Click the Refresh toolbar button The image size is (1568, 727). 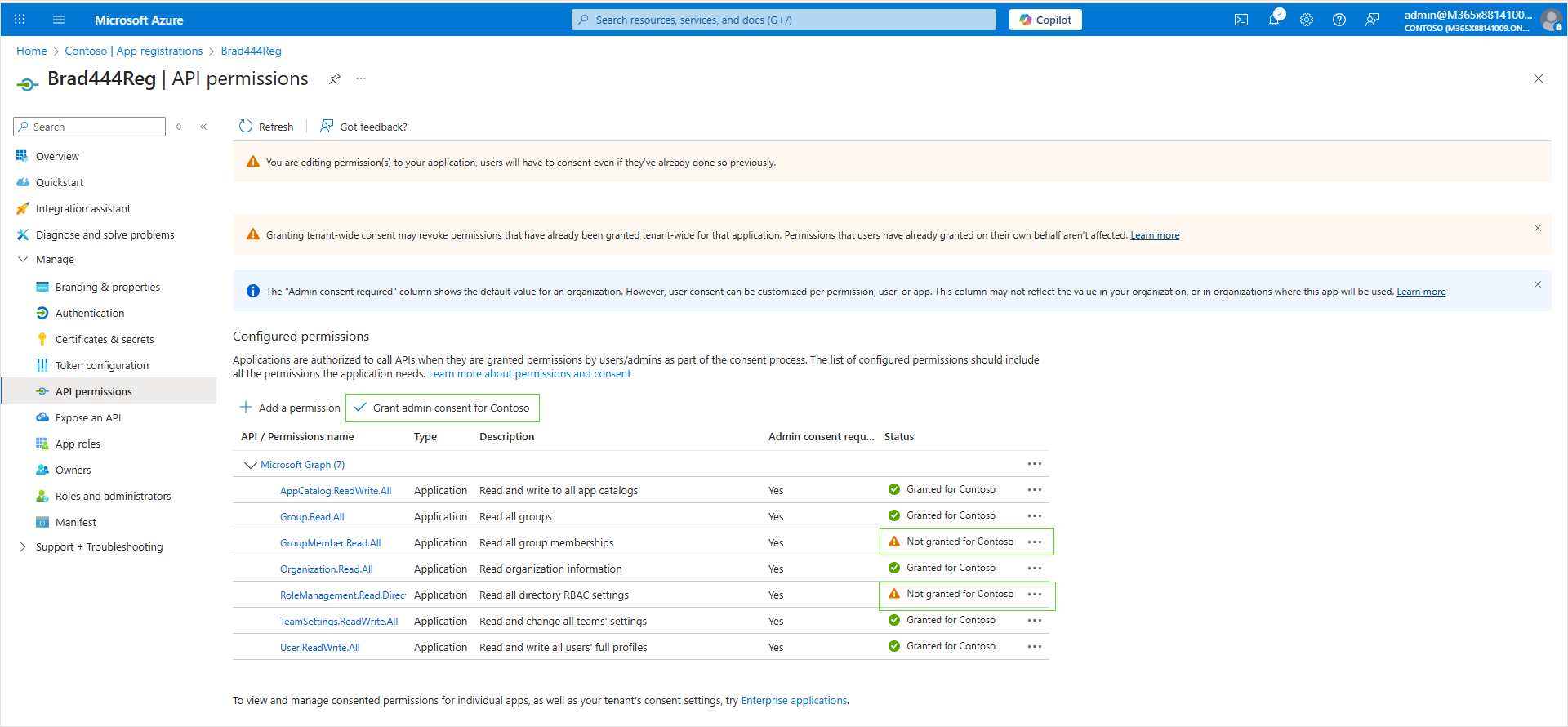click(266, 127)
